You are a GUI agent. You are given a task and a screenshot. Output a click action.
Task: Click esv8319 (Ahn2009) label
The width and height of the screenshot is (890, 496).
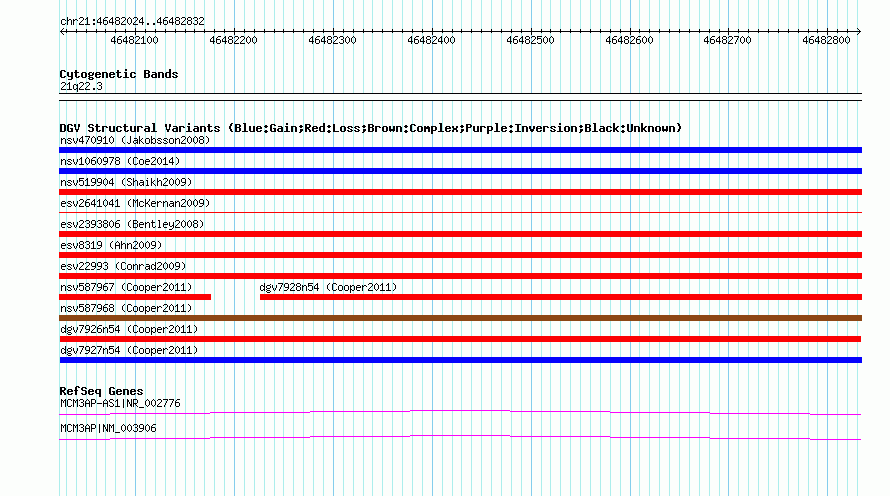click(111, 245)
